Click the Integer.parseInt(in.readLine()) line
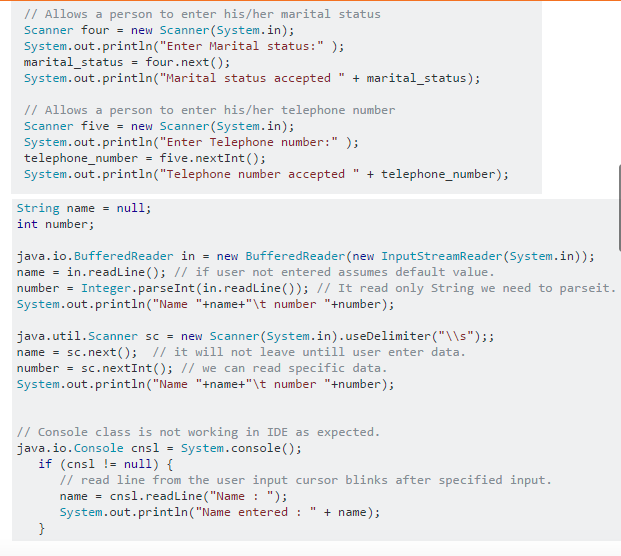The height and width of the screenshot is (556, 621). coord(162,288)
